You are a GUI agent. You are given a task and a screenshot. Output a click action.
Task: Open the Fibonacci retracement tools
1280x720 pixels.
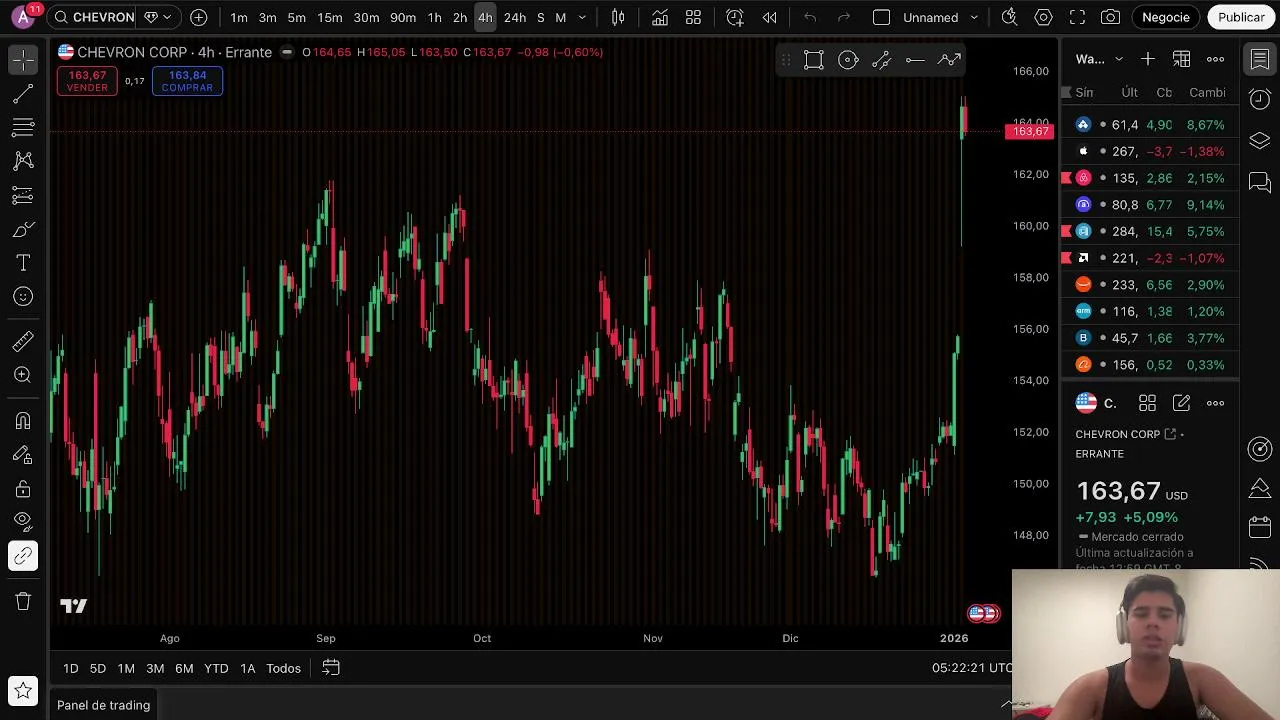point(23,128)
